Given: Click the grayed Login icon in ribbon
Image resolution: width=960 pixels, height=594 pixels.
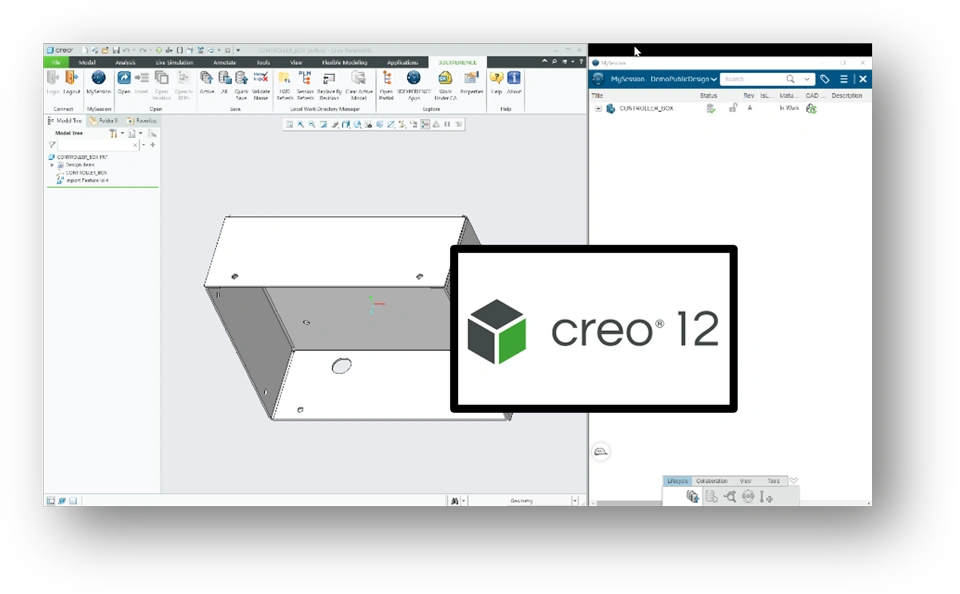Looking at the screenshot, I should 53,78.
